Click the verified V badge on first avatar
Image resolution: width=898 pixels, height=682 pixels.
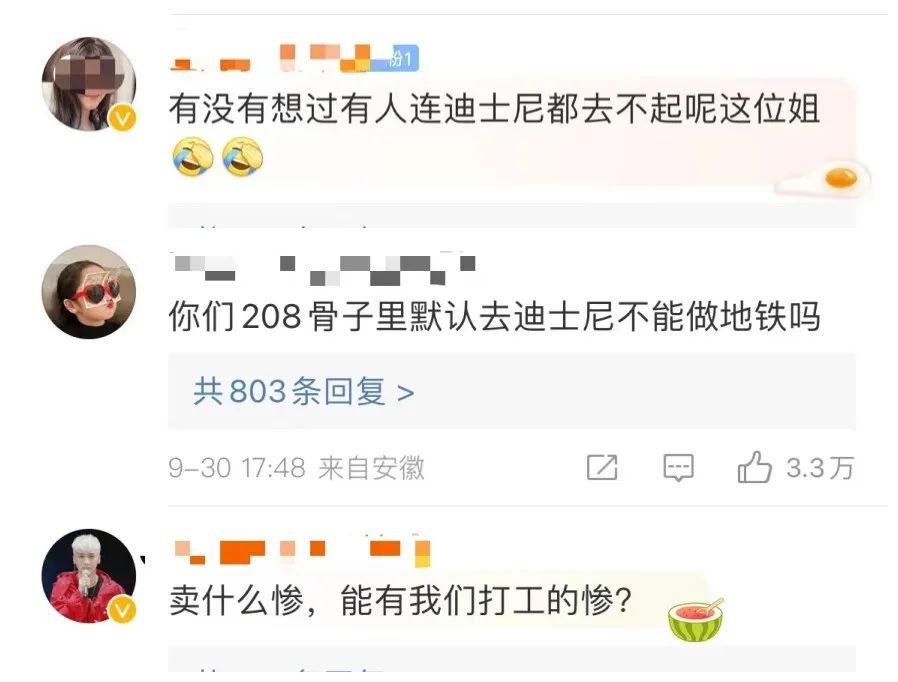click(123, 120)
